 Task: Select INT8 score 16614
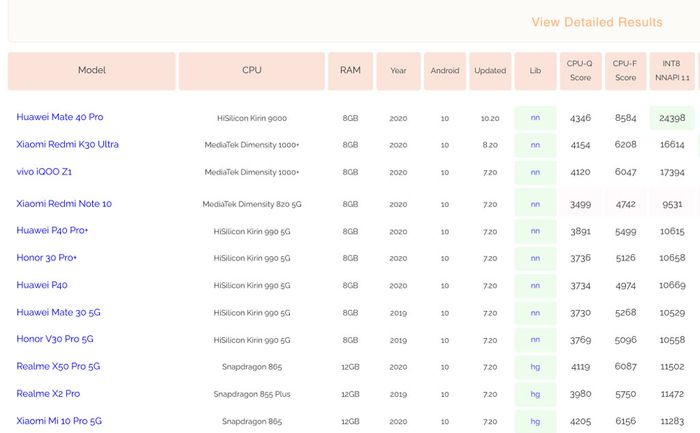coord(672,145)
